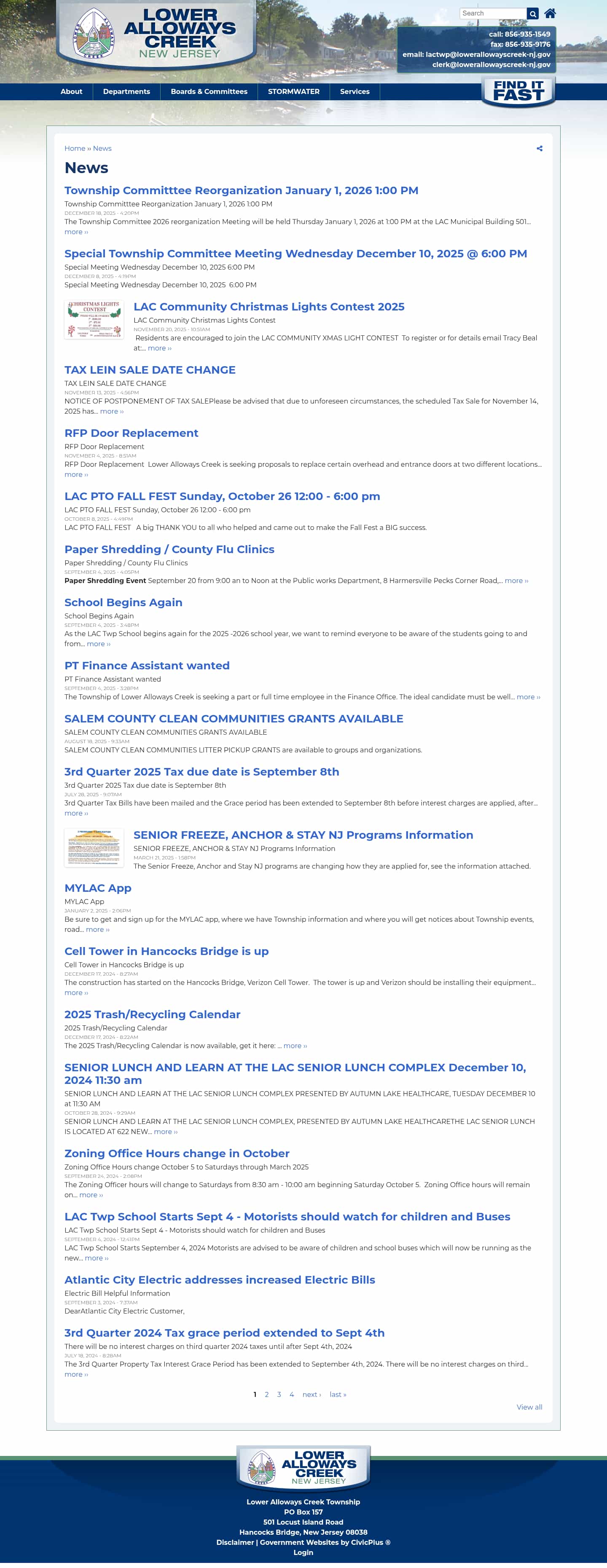This screenshot has height=1568, width=607.
Task: Click more » in 2025 Trash/Recycling Calendar summary
Action: point(295,1046)
